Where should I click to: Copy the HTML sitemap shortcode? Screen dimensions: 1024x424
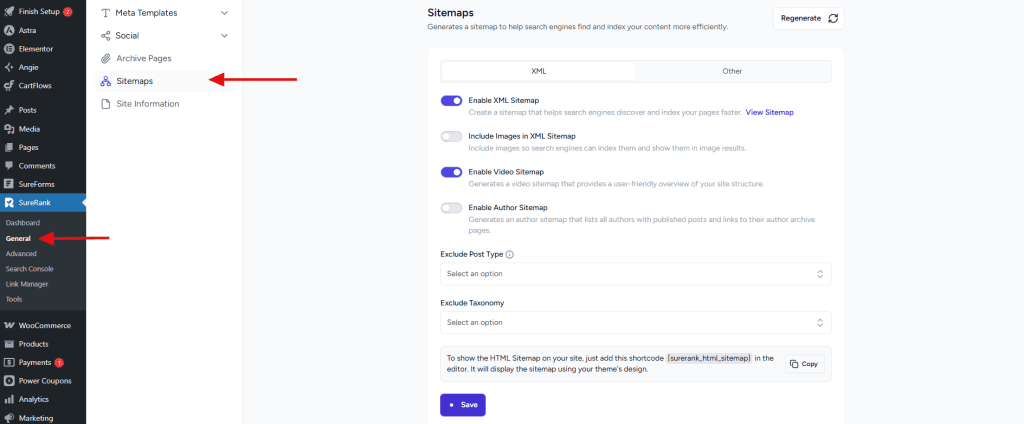tap(803, 364)
